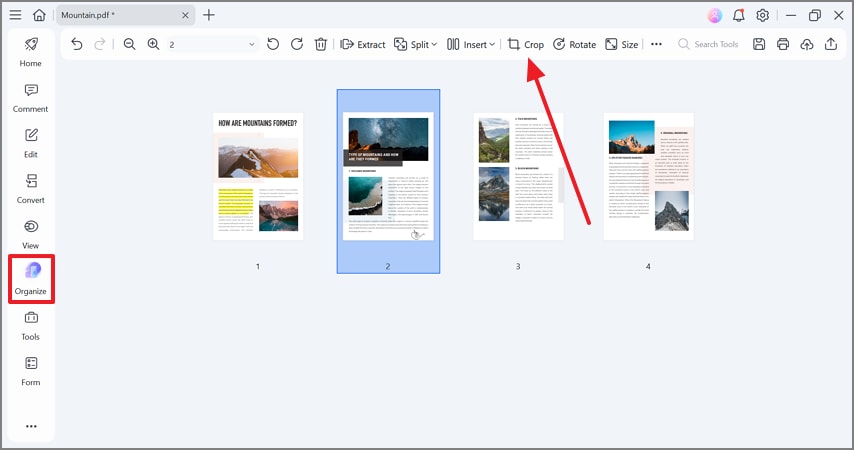Screen dimensions: 854x450
Task: Open a new tab with plus button
Action: click(x=209, y=15)
